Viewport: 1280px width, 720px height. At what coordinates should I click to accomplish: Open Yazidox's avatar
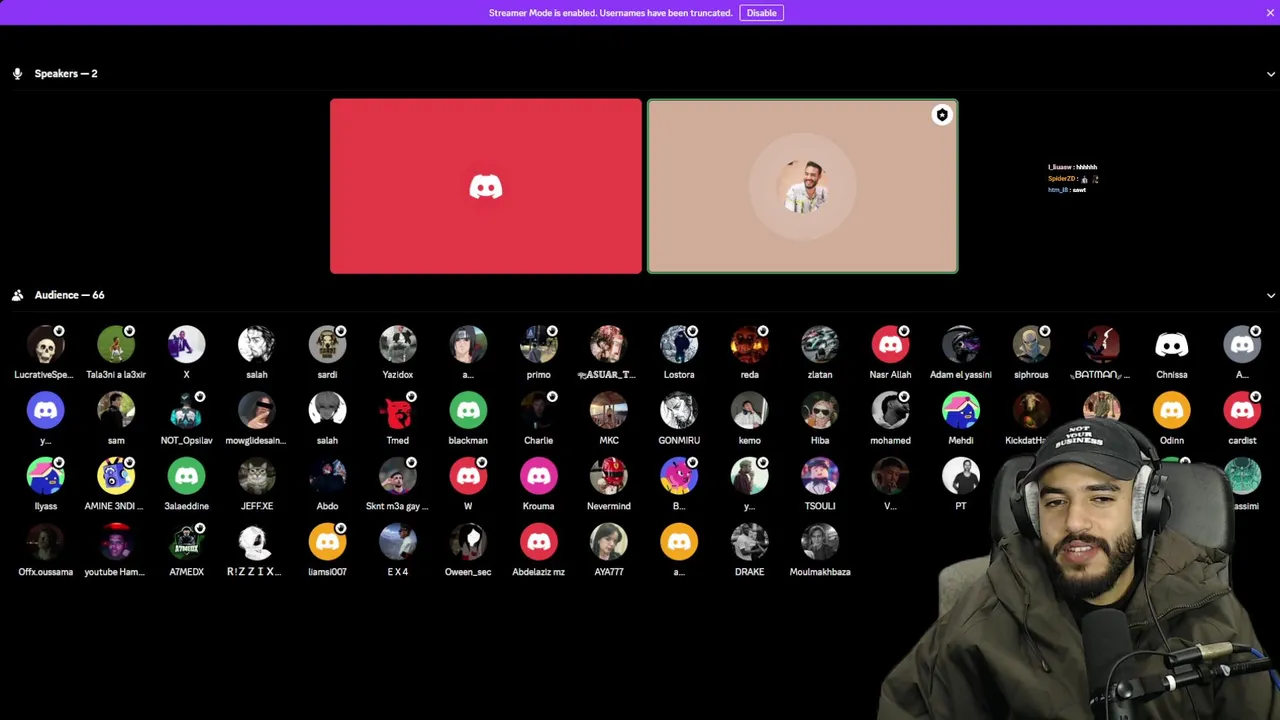click(398, 345)
